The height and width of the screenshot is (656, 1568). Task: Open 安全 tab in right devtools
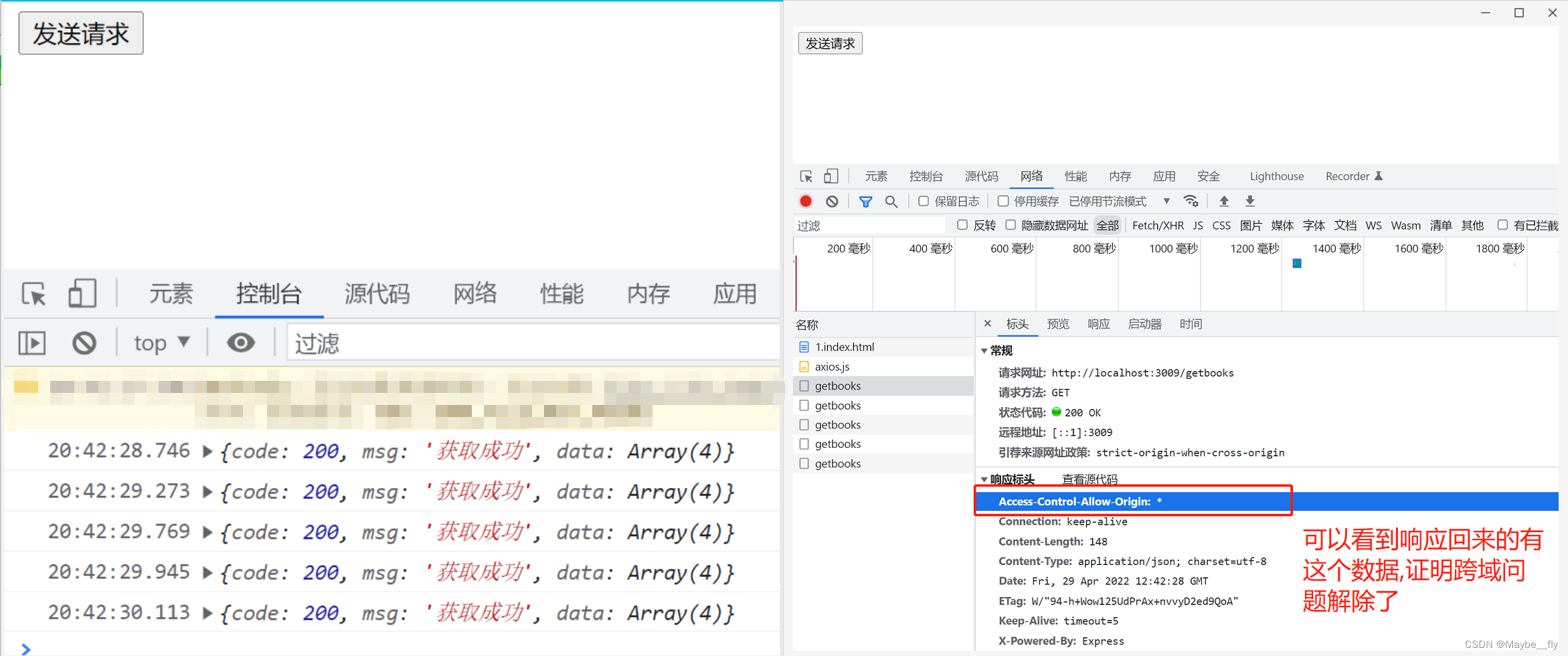[1209, 177]
